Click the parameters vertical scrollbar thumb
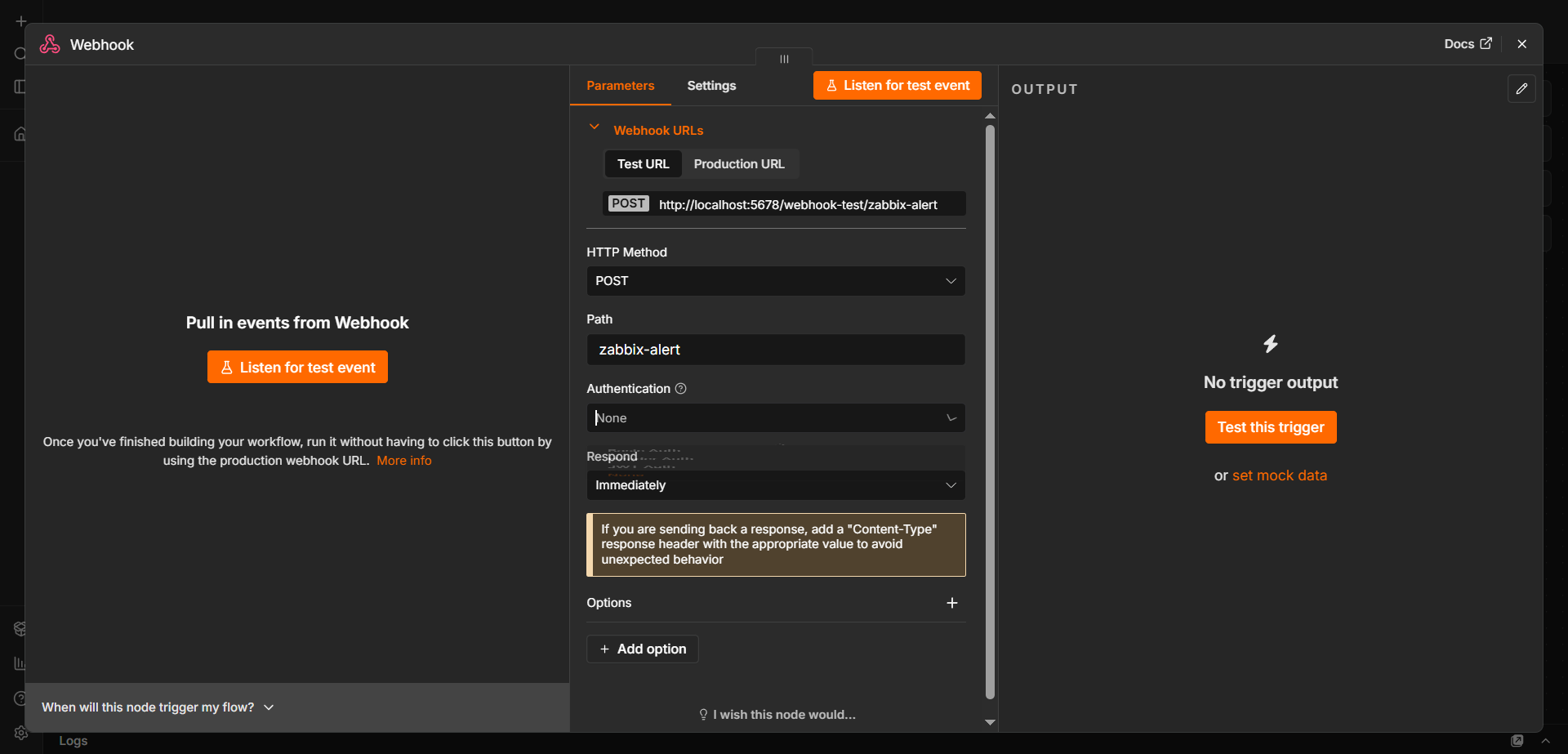The image size is (1568, 754). pyautogui.click(x=990, y=413)
